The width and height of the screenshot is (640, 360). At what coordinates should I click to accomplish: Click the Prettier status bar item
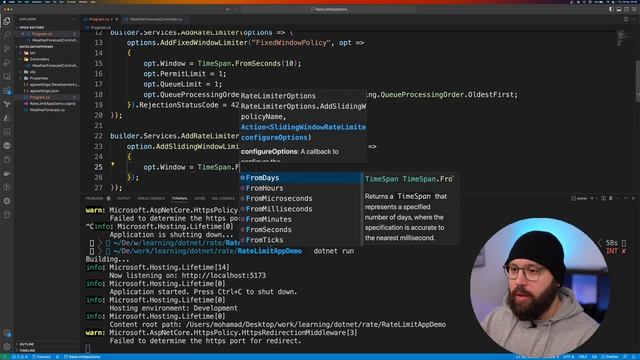click(x=610, y=357)
